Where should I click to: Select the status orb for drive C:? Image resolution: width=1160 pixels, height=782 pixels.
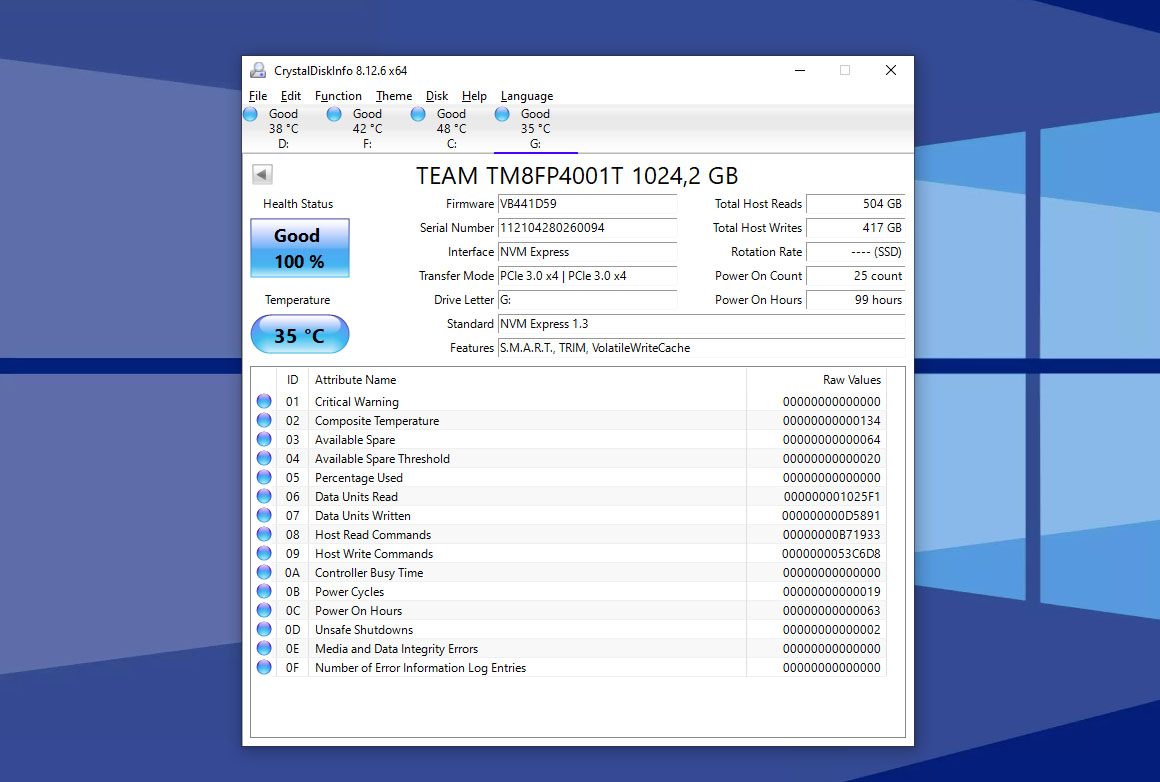(x=418, y=114)
